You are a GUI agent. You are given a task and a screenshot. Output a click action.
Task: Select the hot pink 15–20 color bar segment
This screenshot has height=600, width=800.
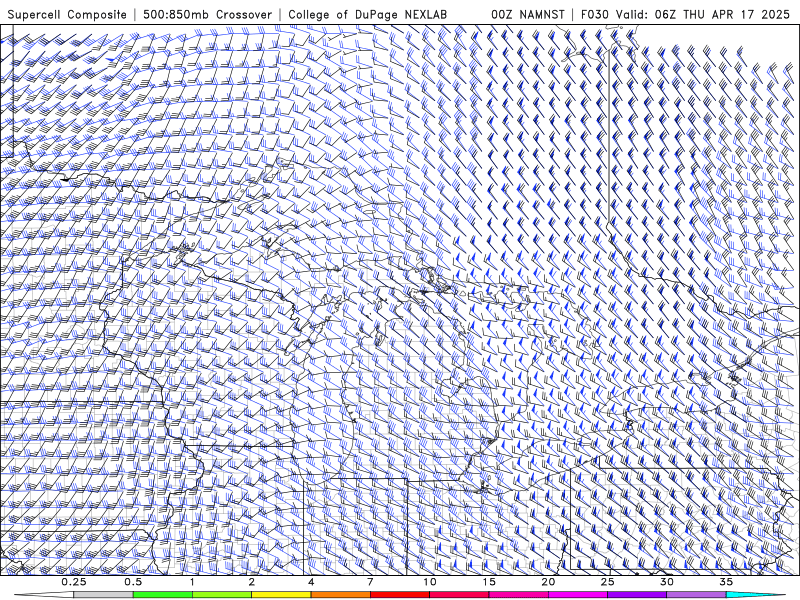[x=518, y=595]
